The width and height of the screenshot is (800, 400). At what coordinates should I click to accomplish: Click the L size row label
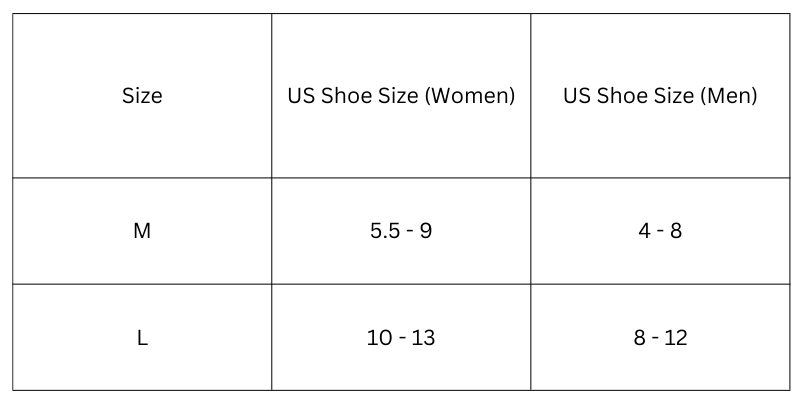click(142, 338)
